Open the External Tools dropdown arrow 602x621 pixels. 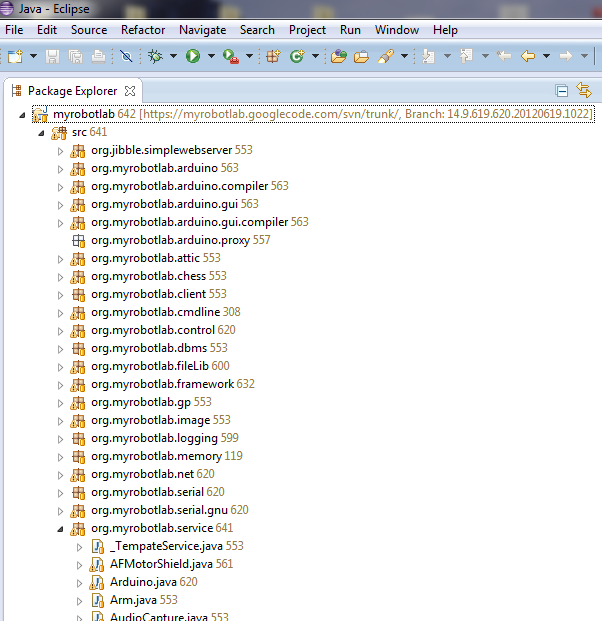pos(250,56)
